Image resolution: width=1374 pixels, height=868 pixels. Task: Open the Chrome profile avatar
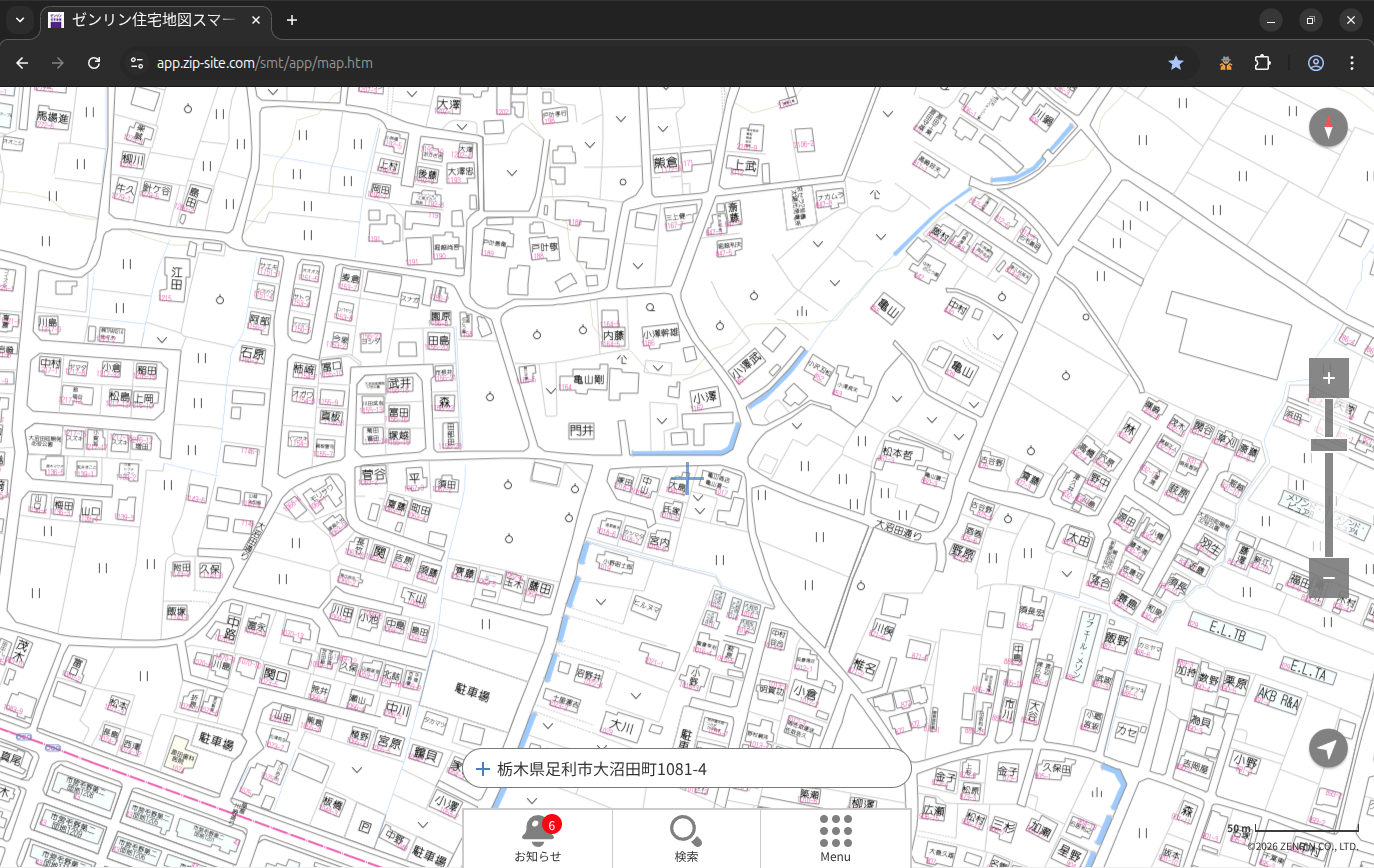1315,63
